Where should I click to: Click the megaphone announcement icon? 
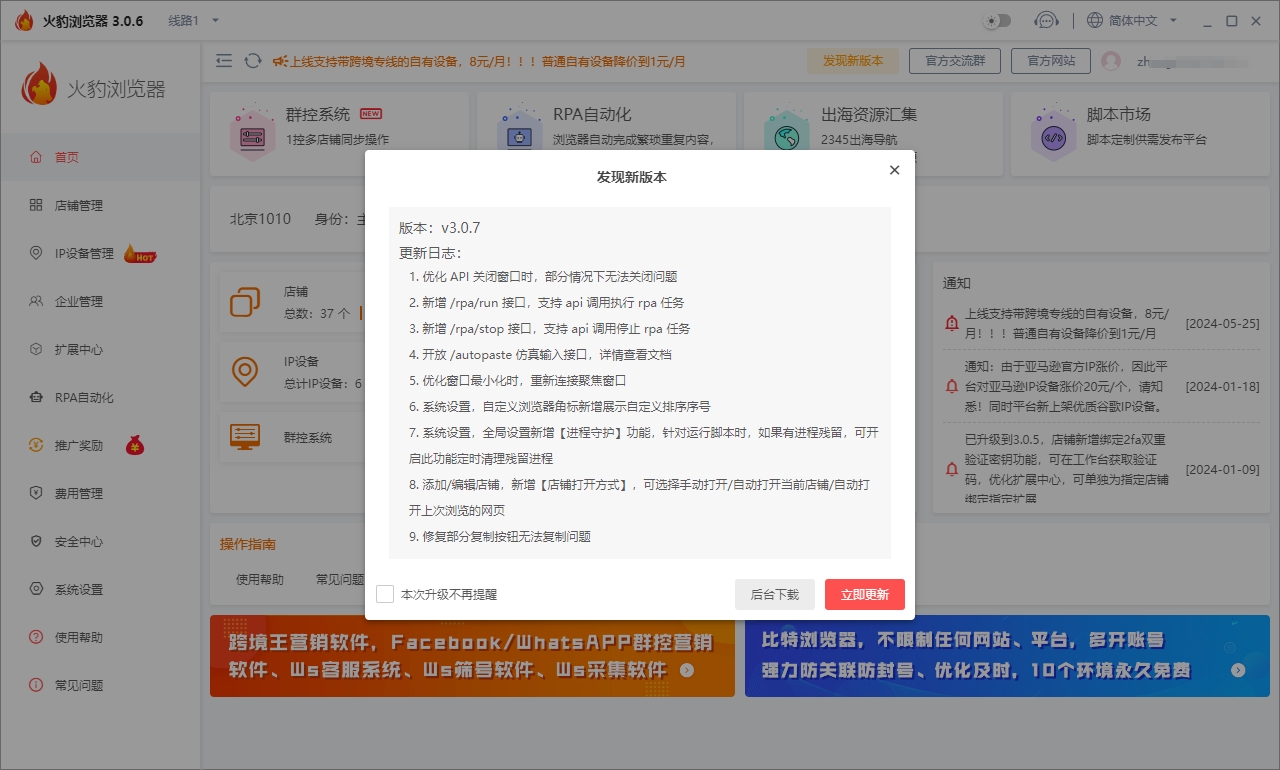click(280, 61)
